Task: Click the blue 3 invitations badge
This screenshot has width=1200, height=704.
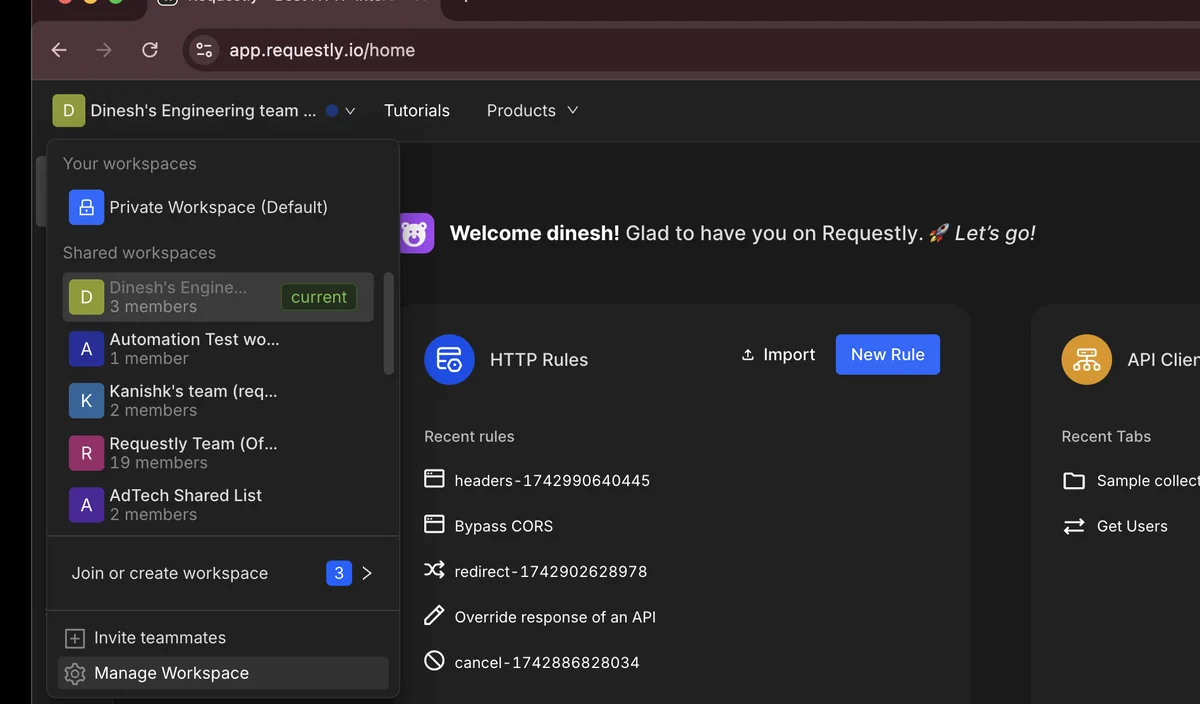Action: (x=339, y=573)
